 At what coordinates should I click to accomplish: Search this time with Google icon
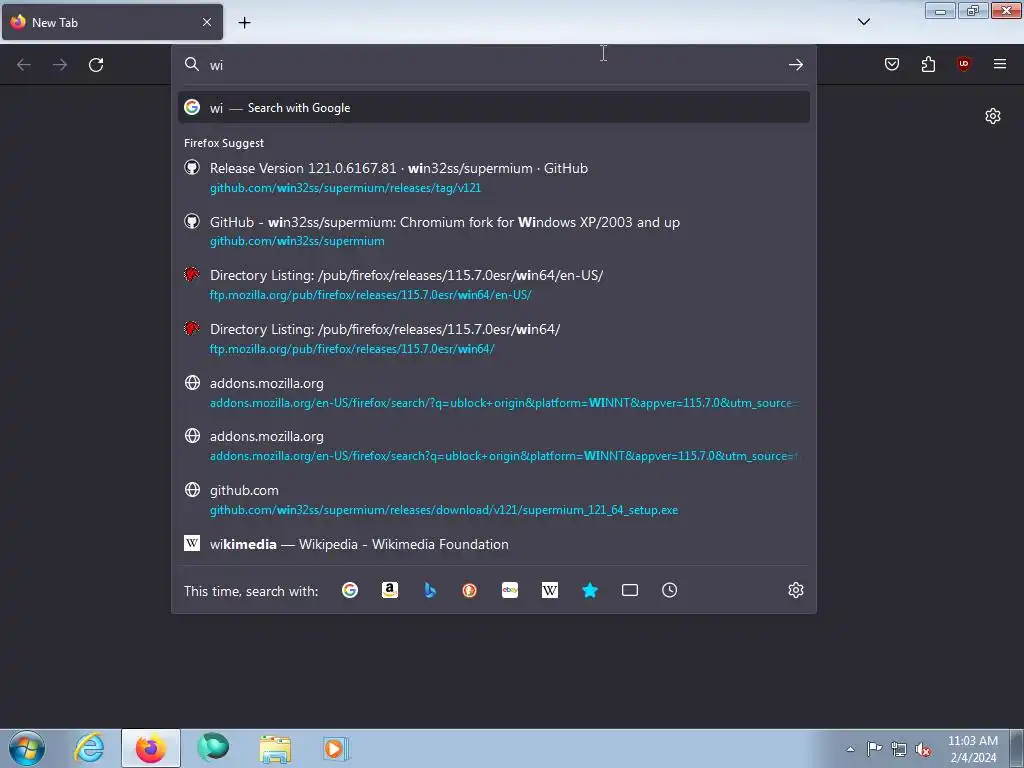(x=350, y=590)
